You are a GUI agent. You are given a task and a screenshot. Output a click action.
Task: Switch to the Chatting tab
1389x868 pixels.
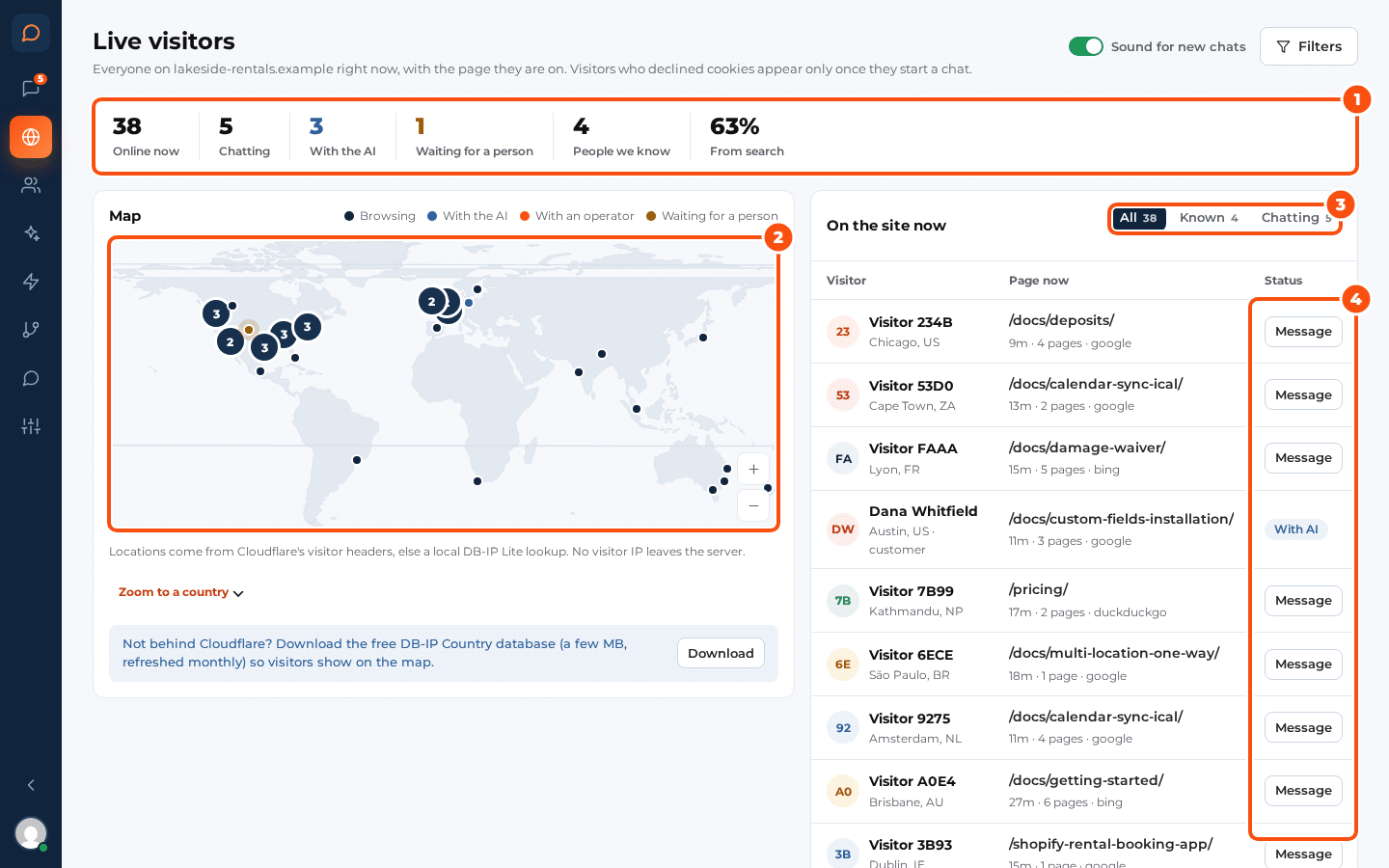(1295, 218)
